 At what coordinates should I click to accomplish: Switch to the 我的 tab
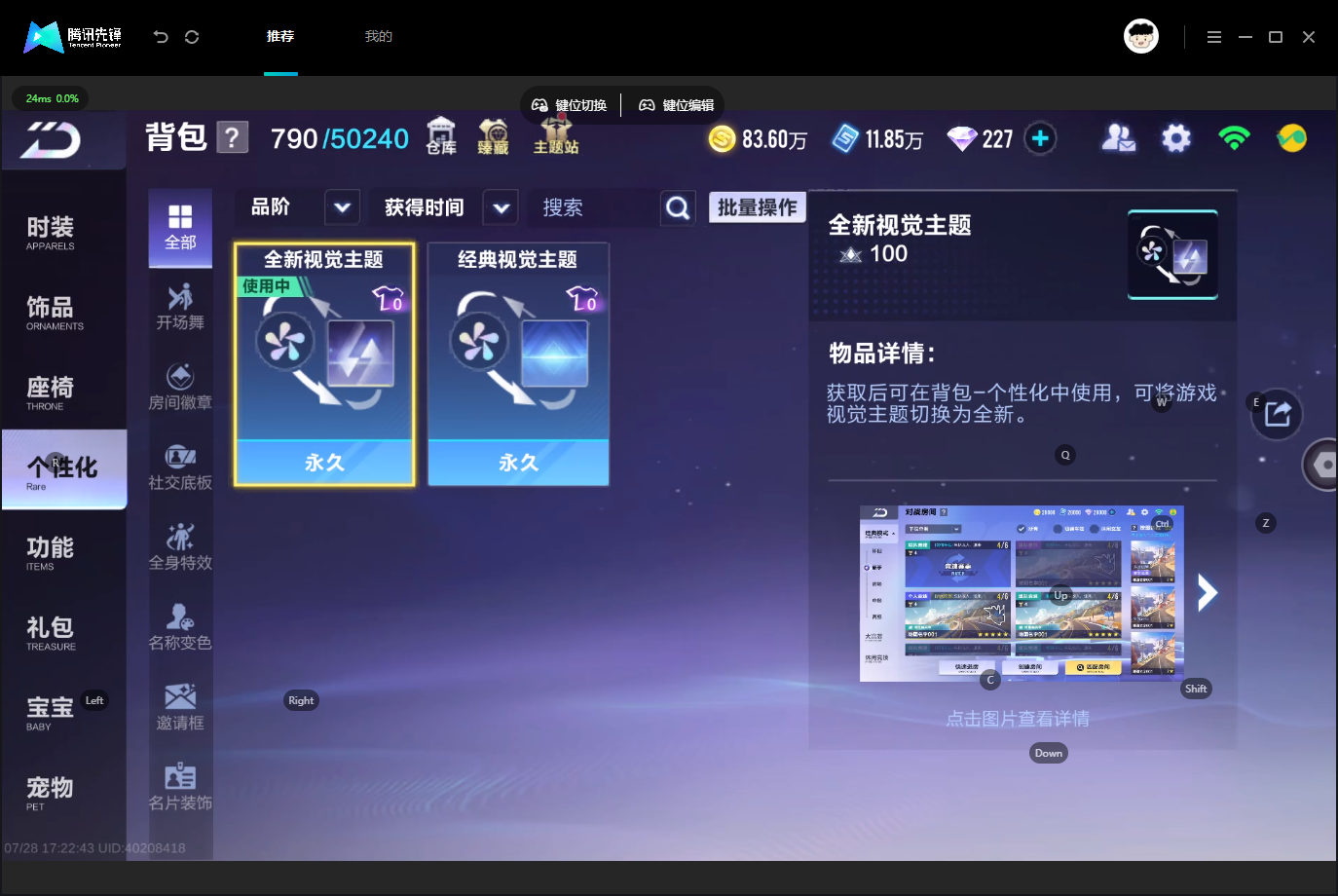[x=379, y=36]
